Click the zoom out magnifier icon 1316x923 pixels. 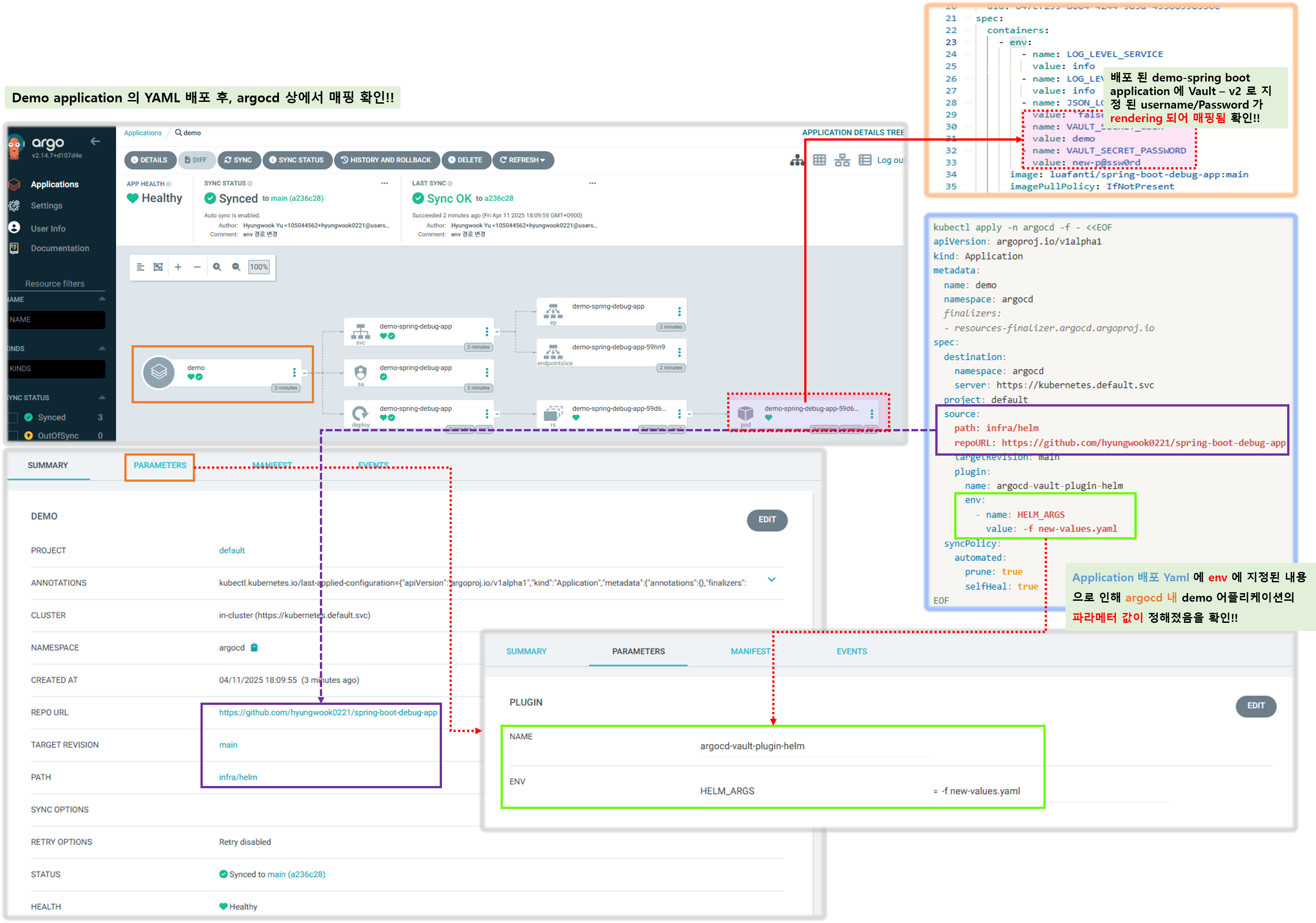(236, 267)
